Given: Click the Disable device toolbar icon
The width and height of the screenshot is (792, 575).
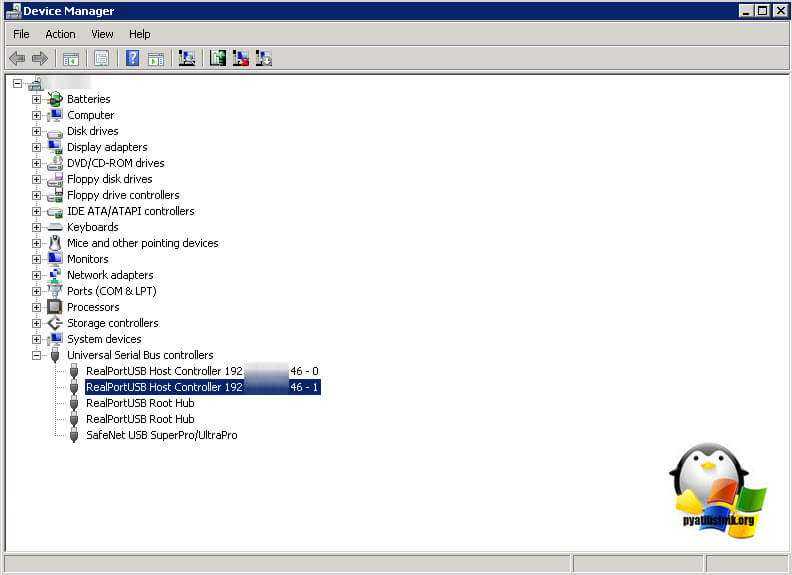Looking at the screenshot, I should (x=263, y=58).
